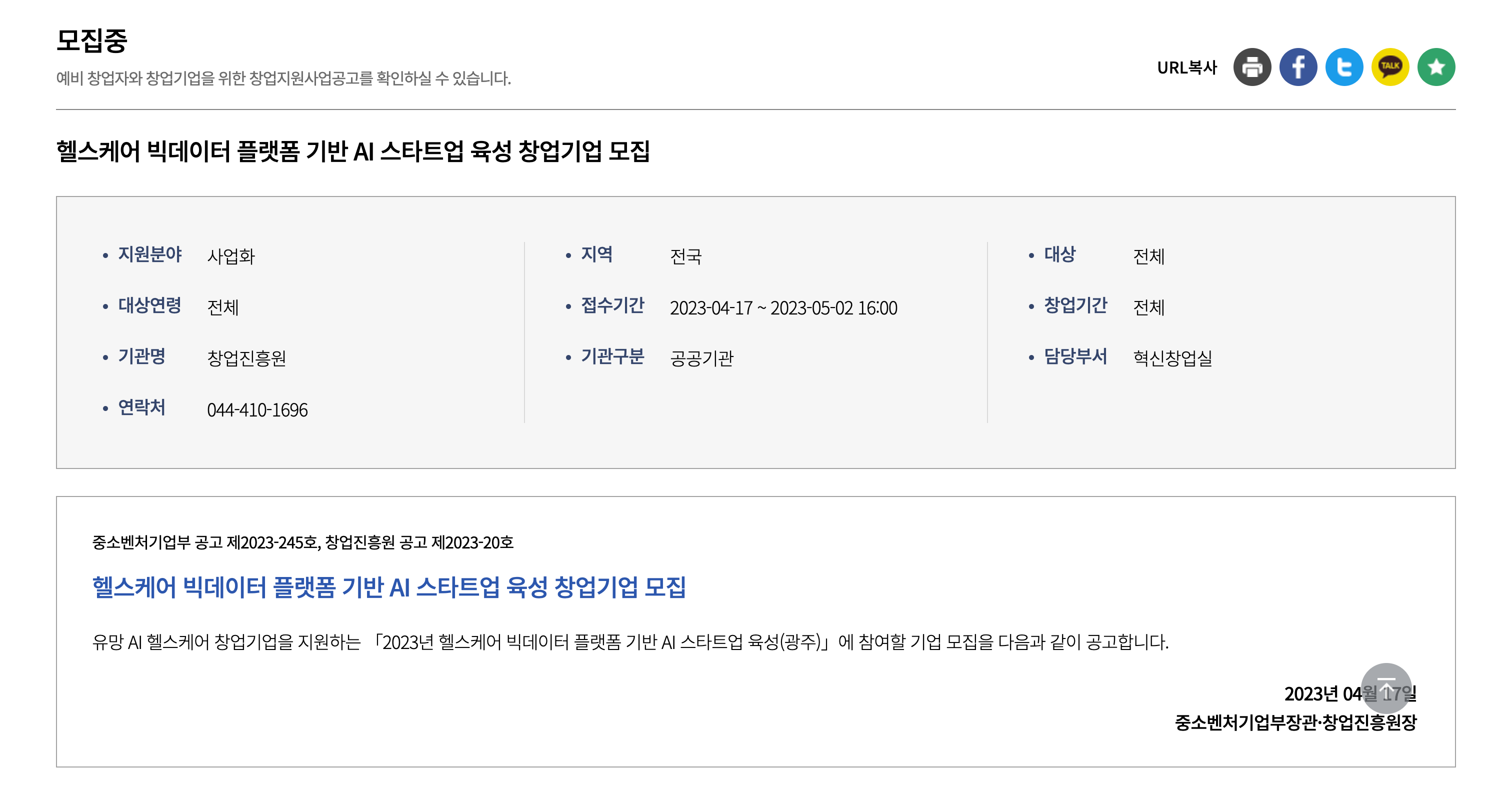The image size is (1512, 794).
Task: Click the 창업기간 label
Action: [1075, 305]
